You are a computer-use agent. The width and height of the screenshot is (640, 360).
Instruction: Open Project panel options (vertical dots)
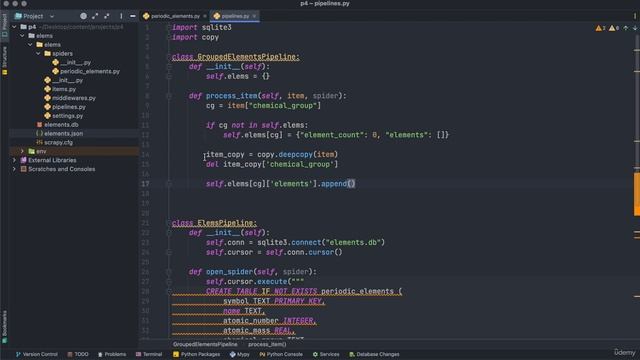(121, 16)
